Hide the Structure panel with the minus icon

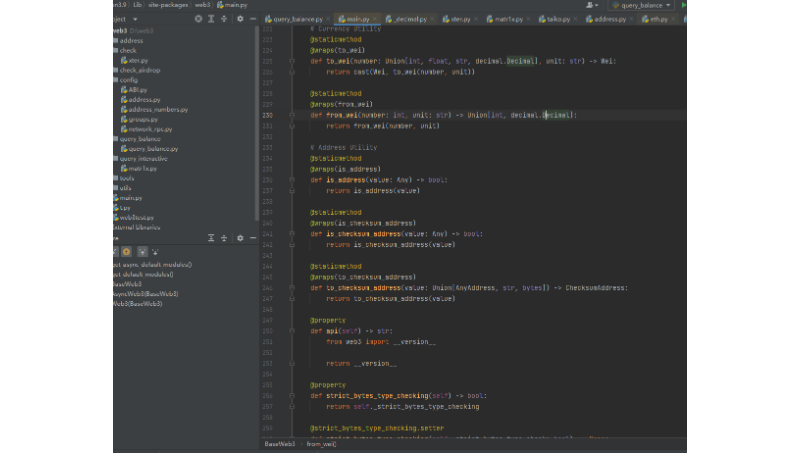tap(253, 238)
